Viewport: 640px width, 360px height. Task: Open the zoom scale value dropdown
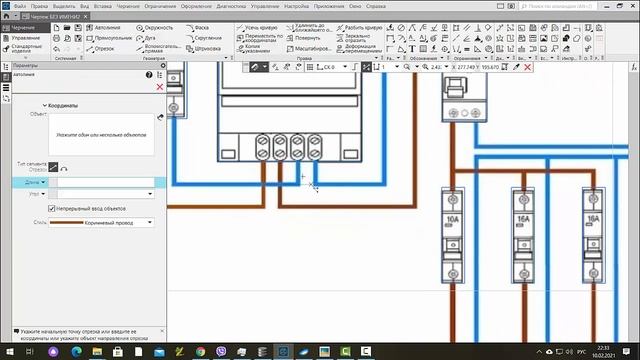tap(446, 67)
